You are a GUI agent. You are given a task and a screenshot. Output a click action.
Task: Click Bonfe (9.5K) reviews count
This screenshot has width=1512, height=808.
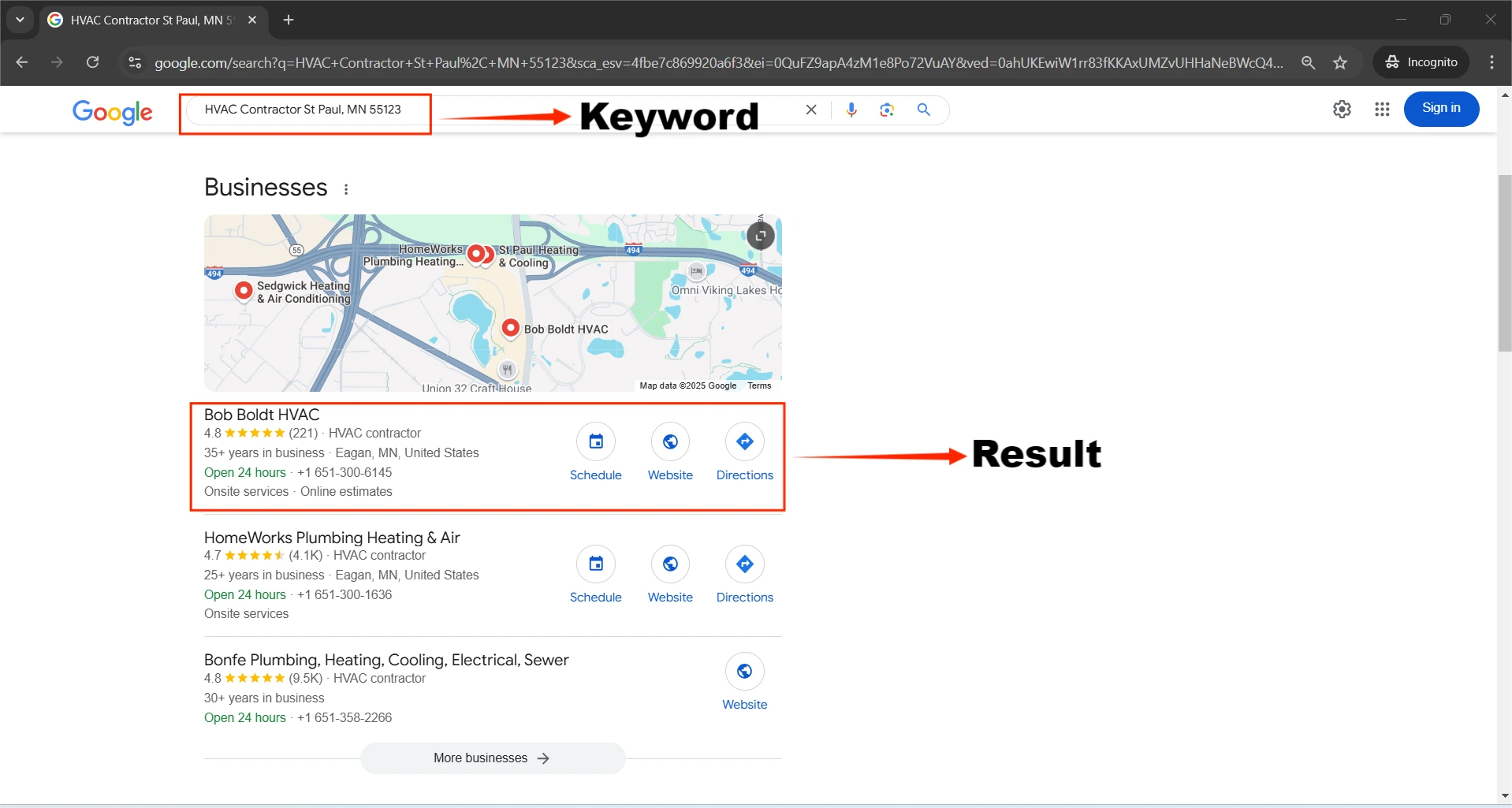pos(306,678)
